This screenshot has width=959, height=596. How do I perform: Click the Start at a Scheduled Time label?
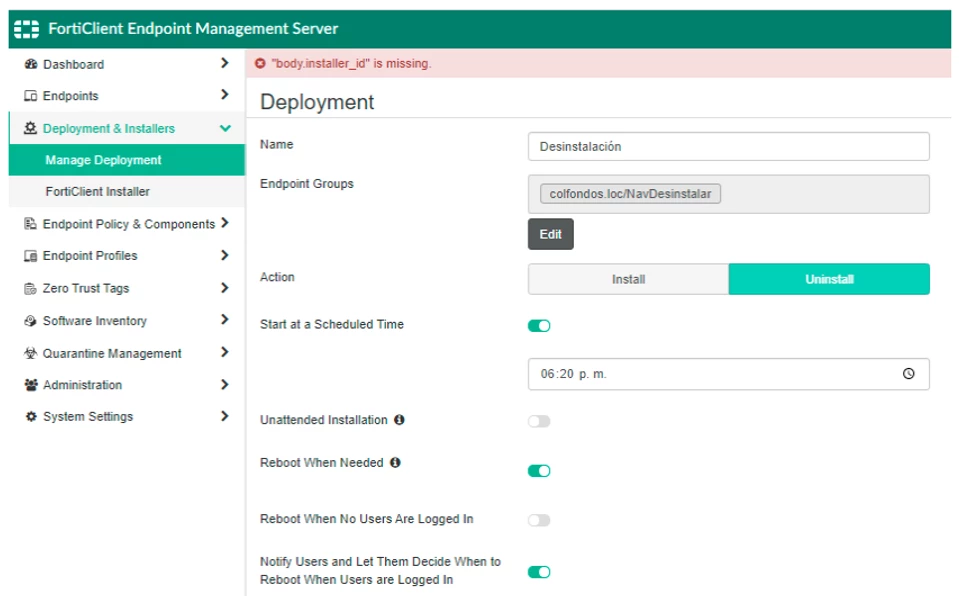tap(331, 324)
